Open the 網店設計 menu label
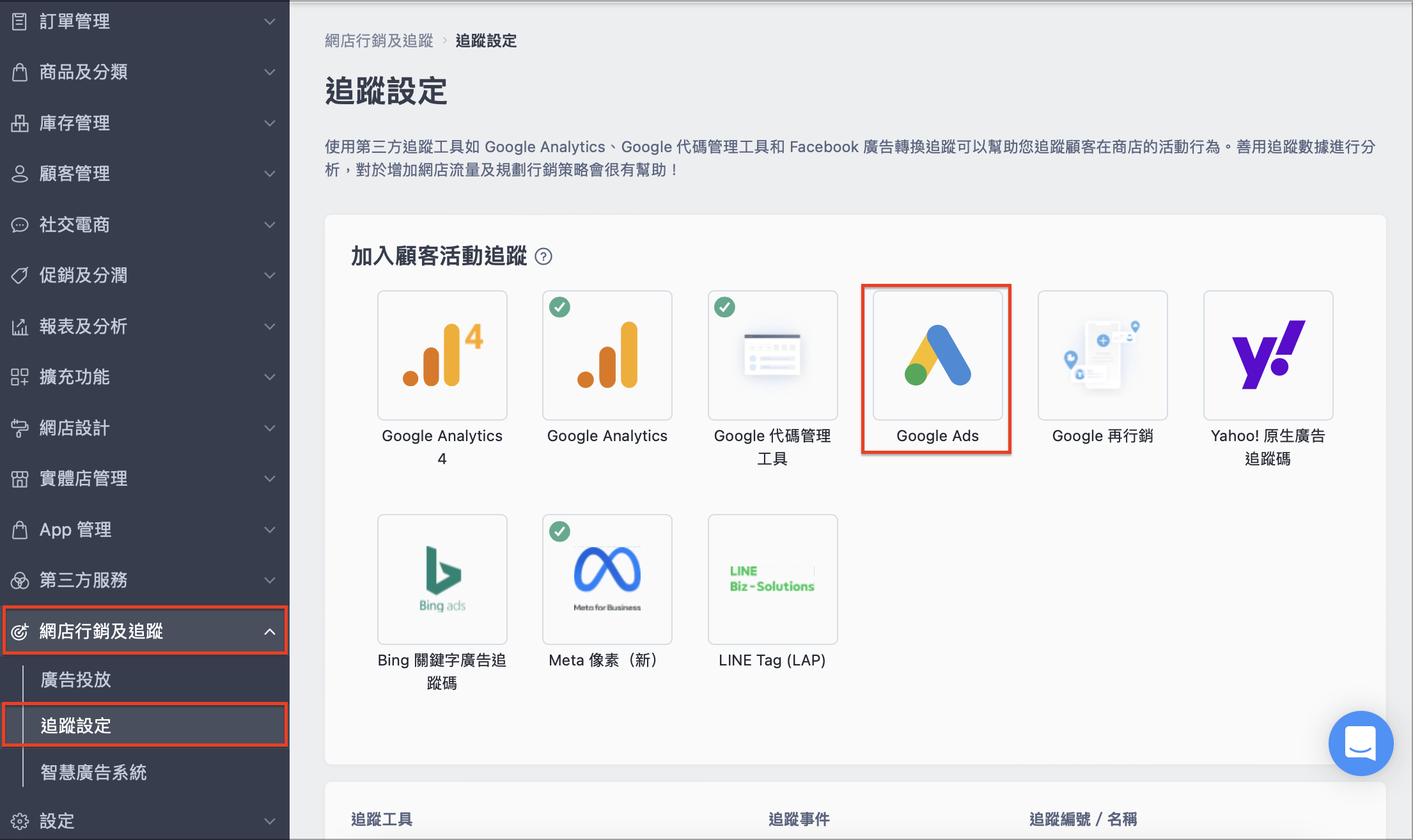1413x840 pixels. coord(75,428)
